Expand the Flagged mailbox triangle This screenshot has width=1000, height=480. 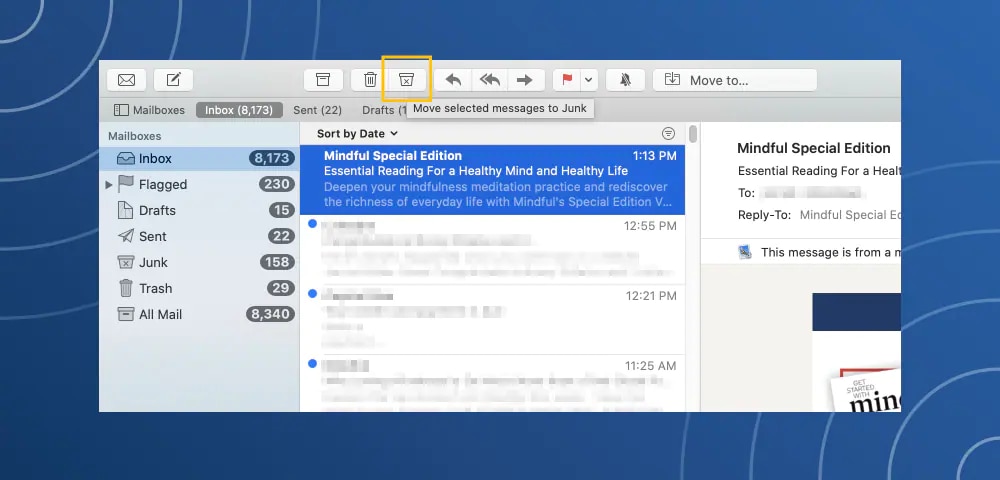(x=108, y=185)
